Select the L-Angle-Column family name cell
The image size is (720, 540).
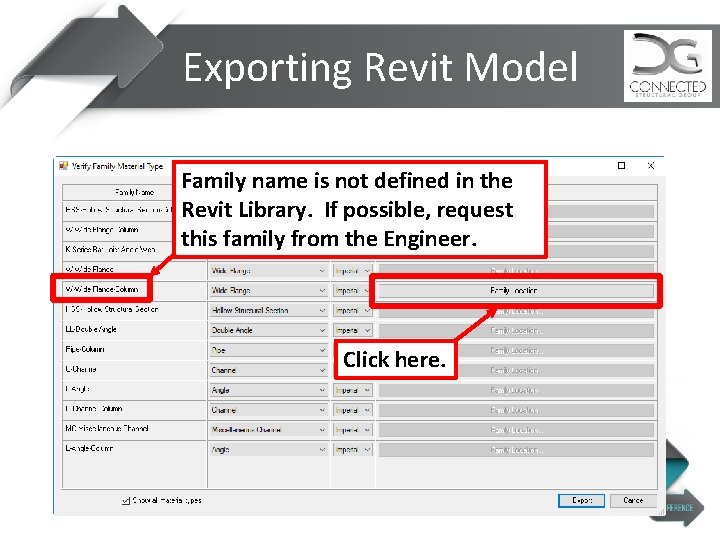tap(135, 449)
